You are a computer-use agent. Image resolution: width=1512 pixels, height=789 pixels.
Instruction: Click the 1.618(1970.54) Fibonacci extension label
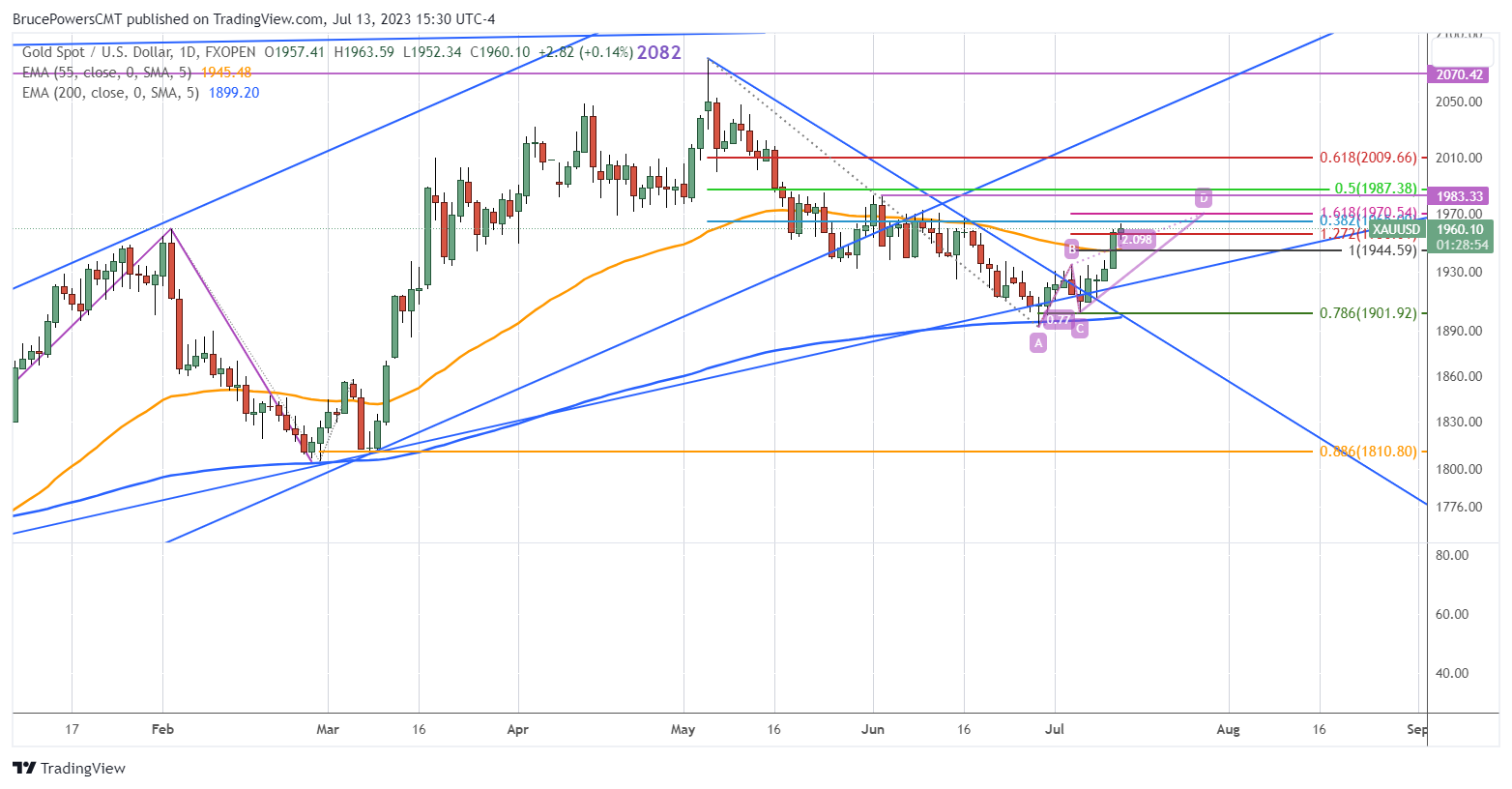[x=1368, y=213]
